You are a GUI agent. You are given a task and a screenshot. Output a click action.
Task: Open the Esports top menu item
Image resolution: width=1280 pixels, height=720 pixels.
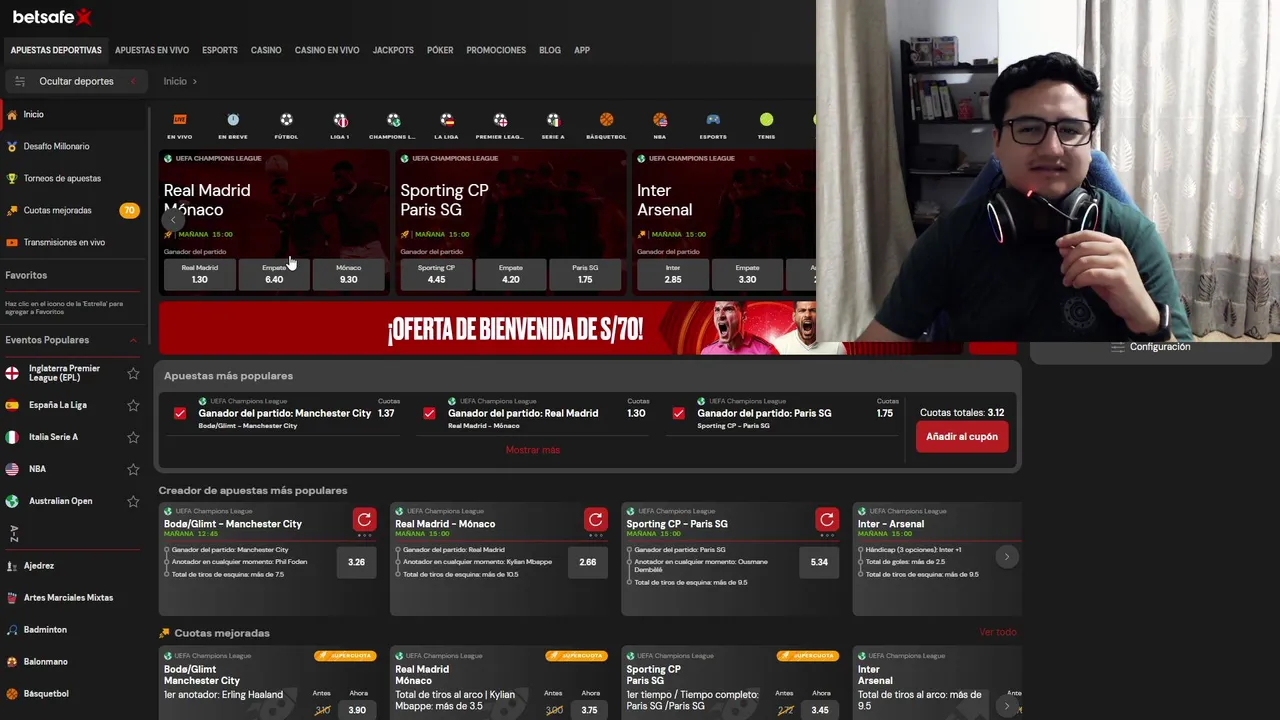[220, 50]
